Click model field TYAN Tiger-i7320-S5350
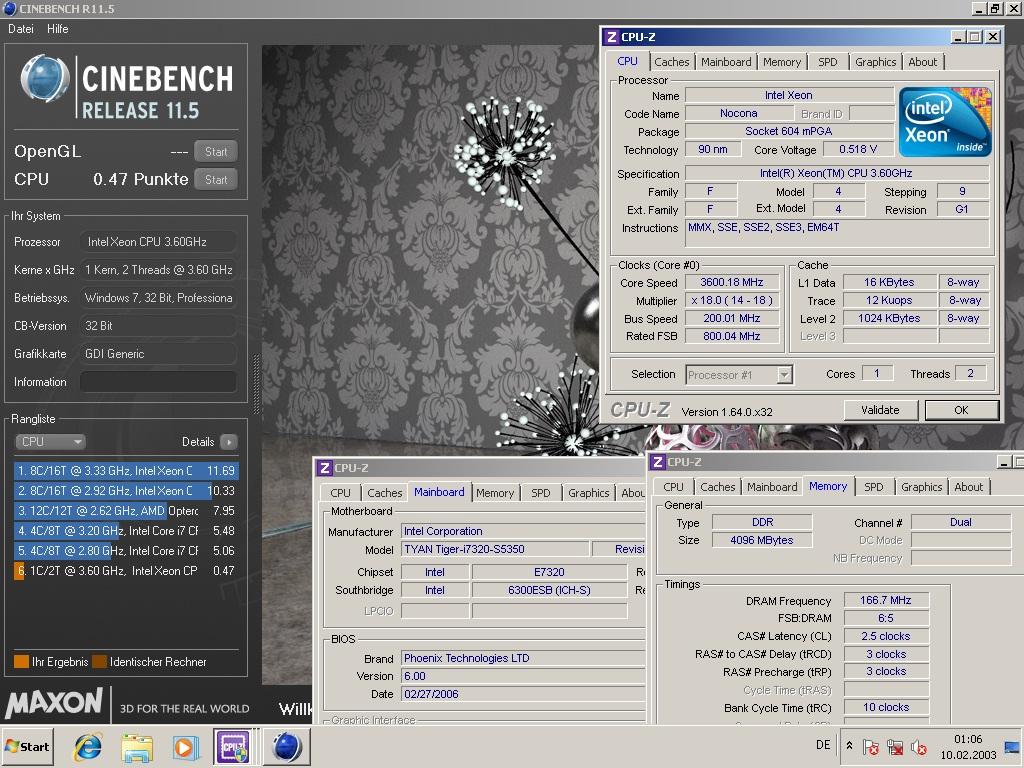The width and height of the screenshot is (1024, 768). [495, 549]
